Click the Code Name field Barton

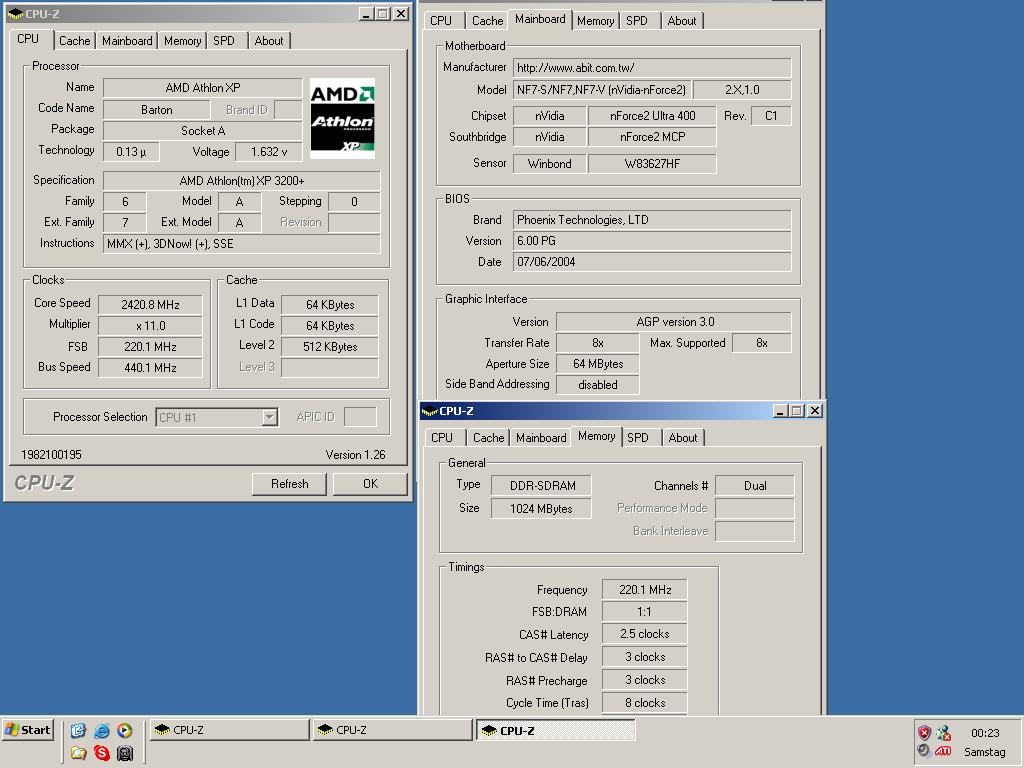(x=157, y=110)
